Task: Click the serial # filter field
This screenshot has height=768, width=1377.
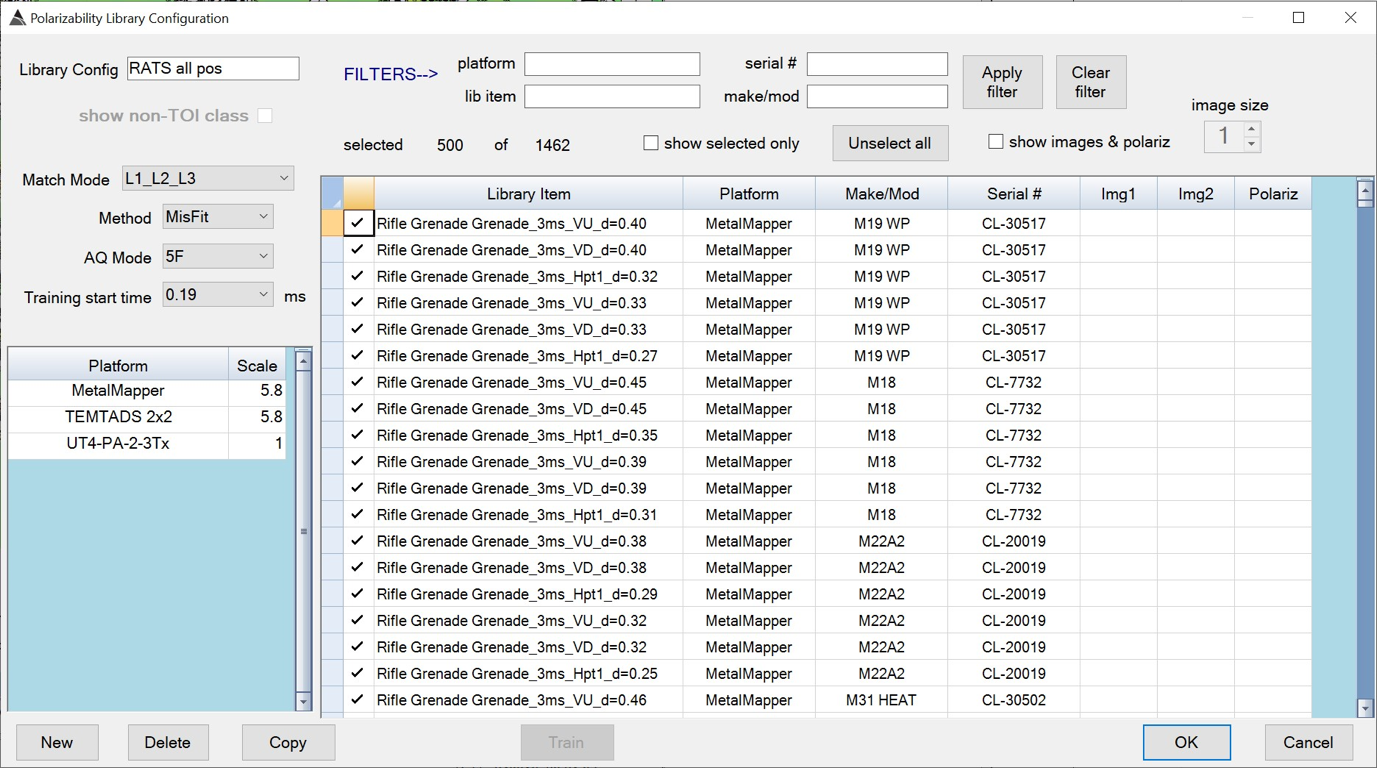Action: click(877, 64)
